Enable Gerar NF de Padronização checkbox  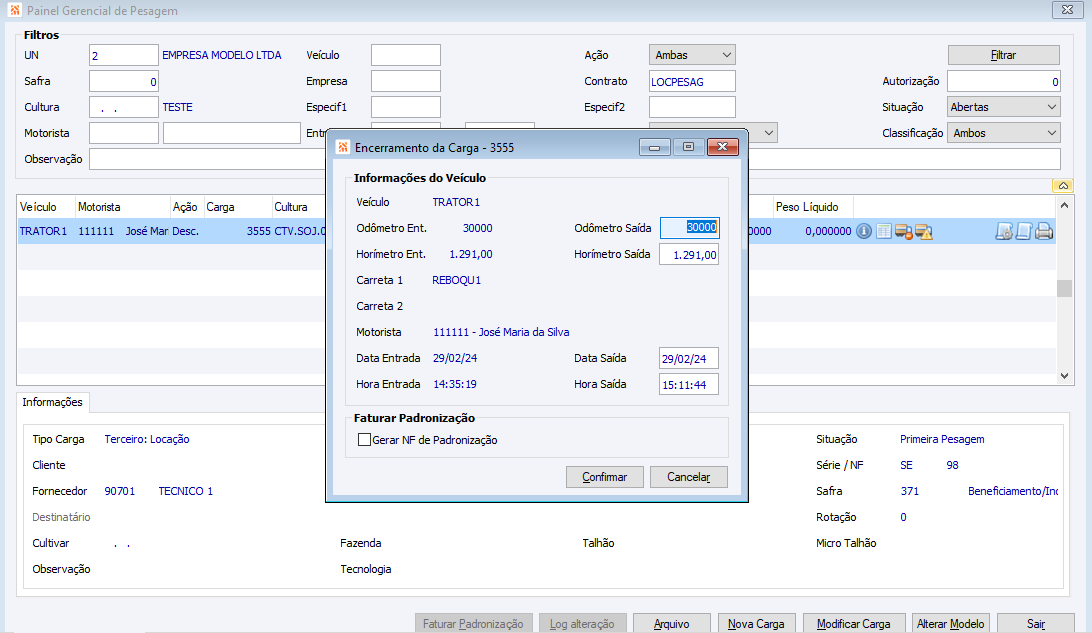(364, 439)
